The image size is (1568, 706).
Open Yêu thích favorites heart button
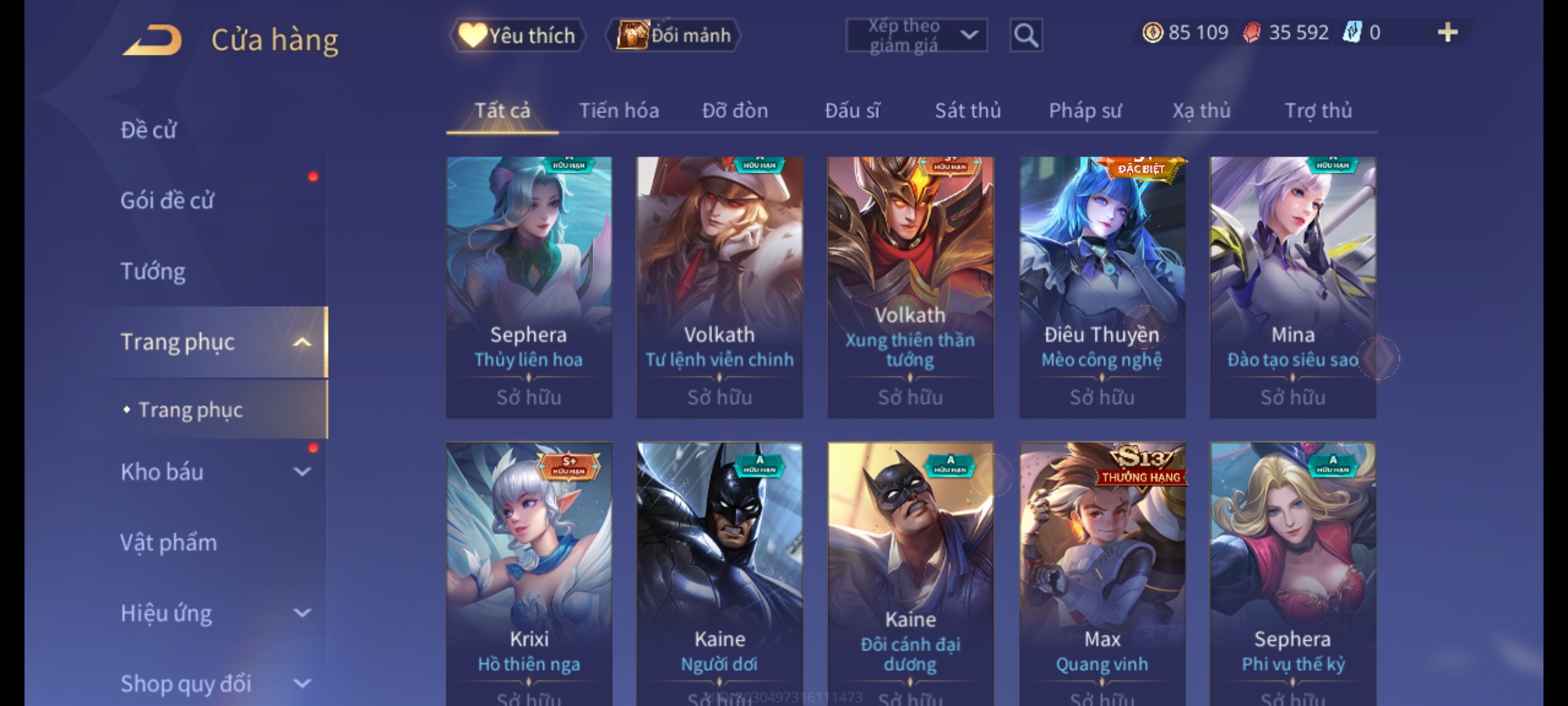point(517,35)
